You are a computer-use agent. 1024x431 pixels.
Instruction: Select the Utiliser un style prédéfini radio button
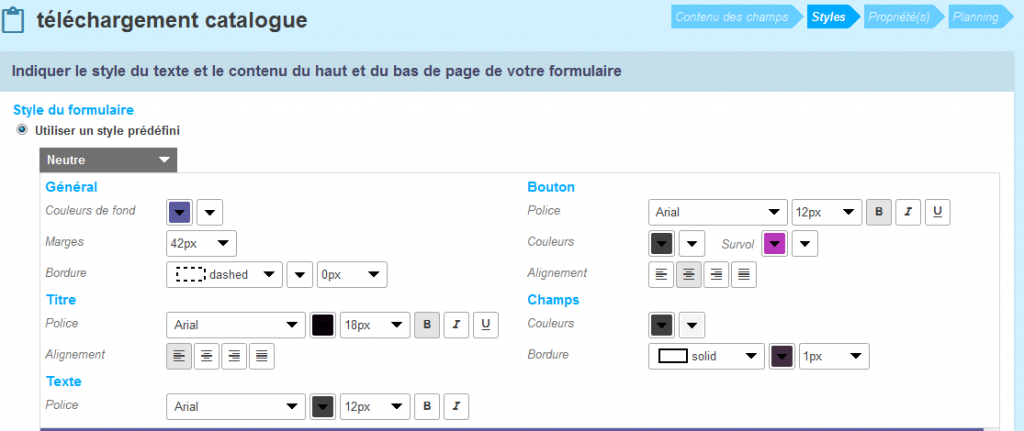[x=23, y=130]
